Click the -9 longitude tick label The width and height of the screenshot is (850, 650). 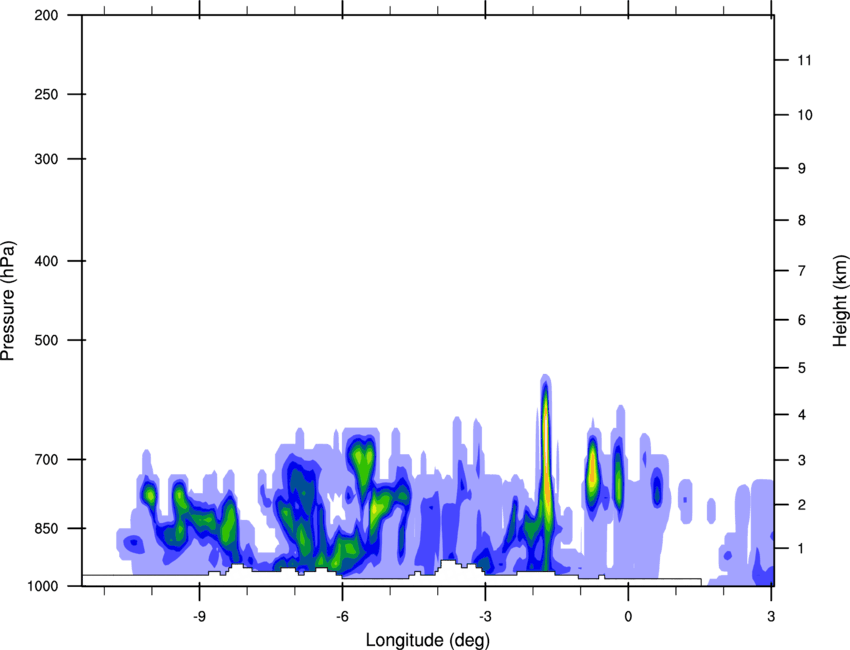pyautogui.click(x=199, y=617)
